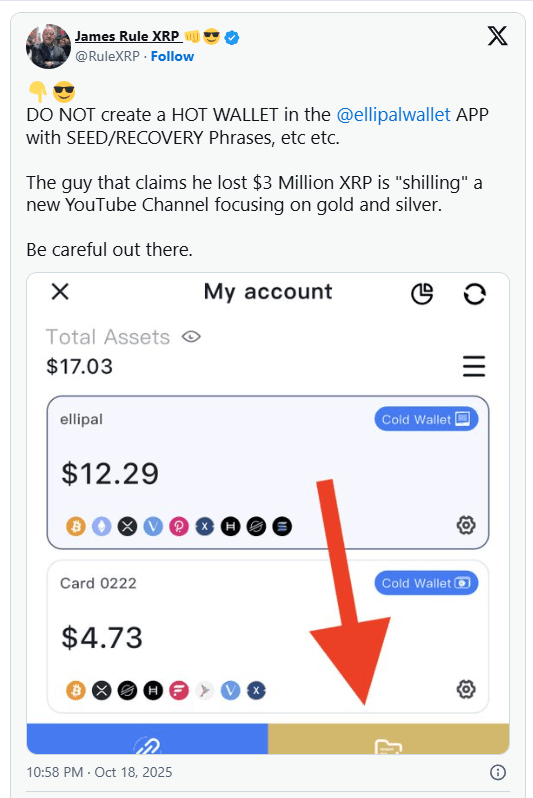
Task: Open James Rule XRP profile name
Action: coord(128,36)
